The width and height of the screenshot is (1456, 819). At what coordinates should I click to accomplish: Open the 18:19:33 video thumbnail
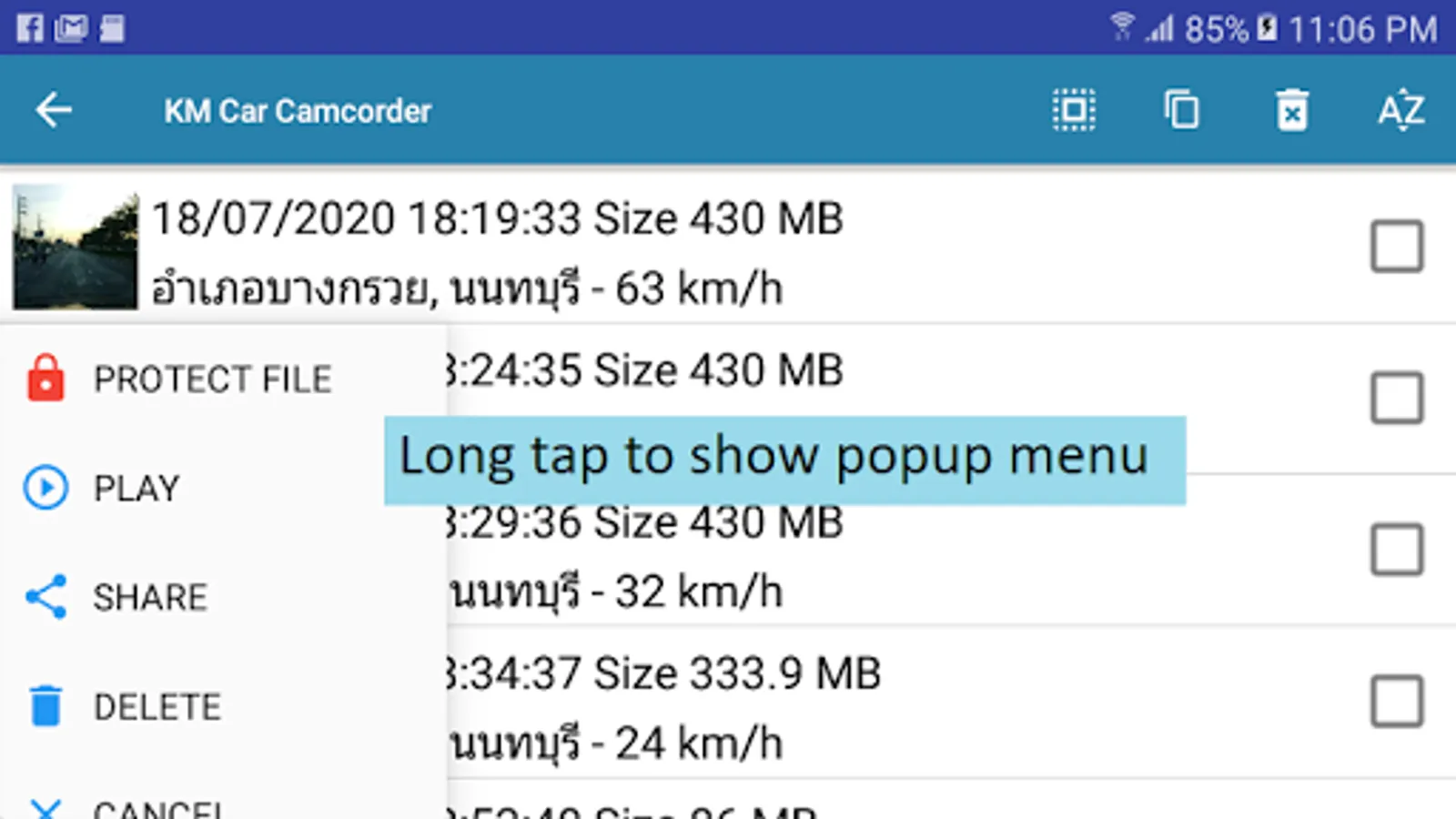[x=76, y=248]
